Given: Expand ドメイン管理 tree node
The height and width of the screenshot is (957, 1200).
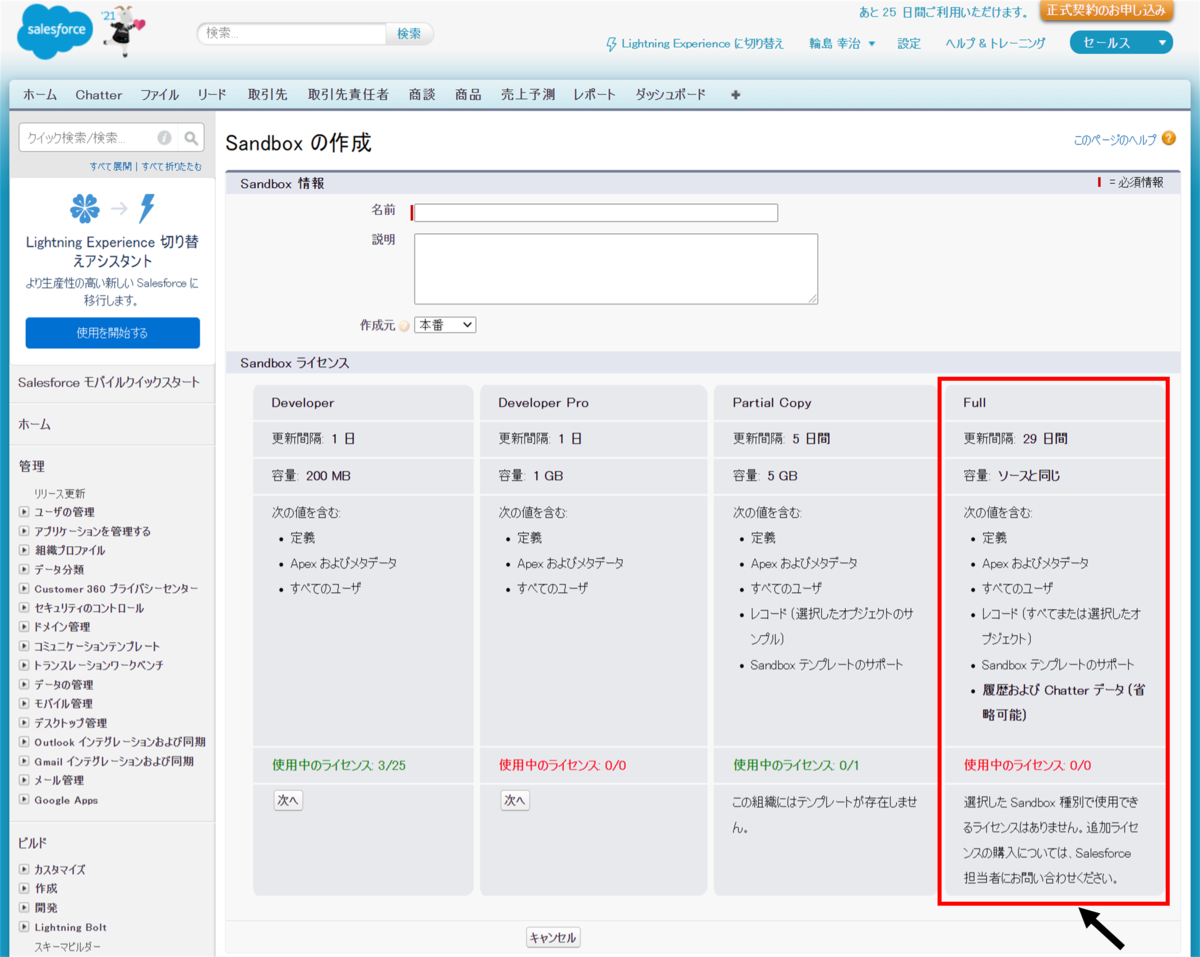Looking at the screenshot, I should point(24,627).
